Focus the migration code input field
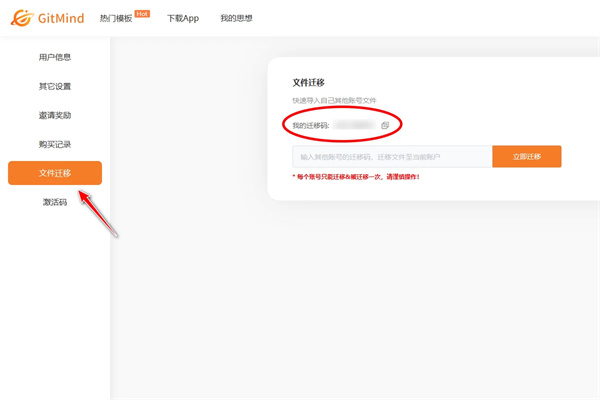 pyautogui.click(x=392, y=157)
